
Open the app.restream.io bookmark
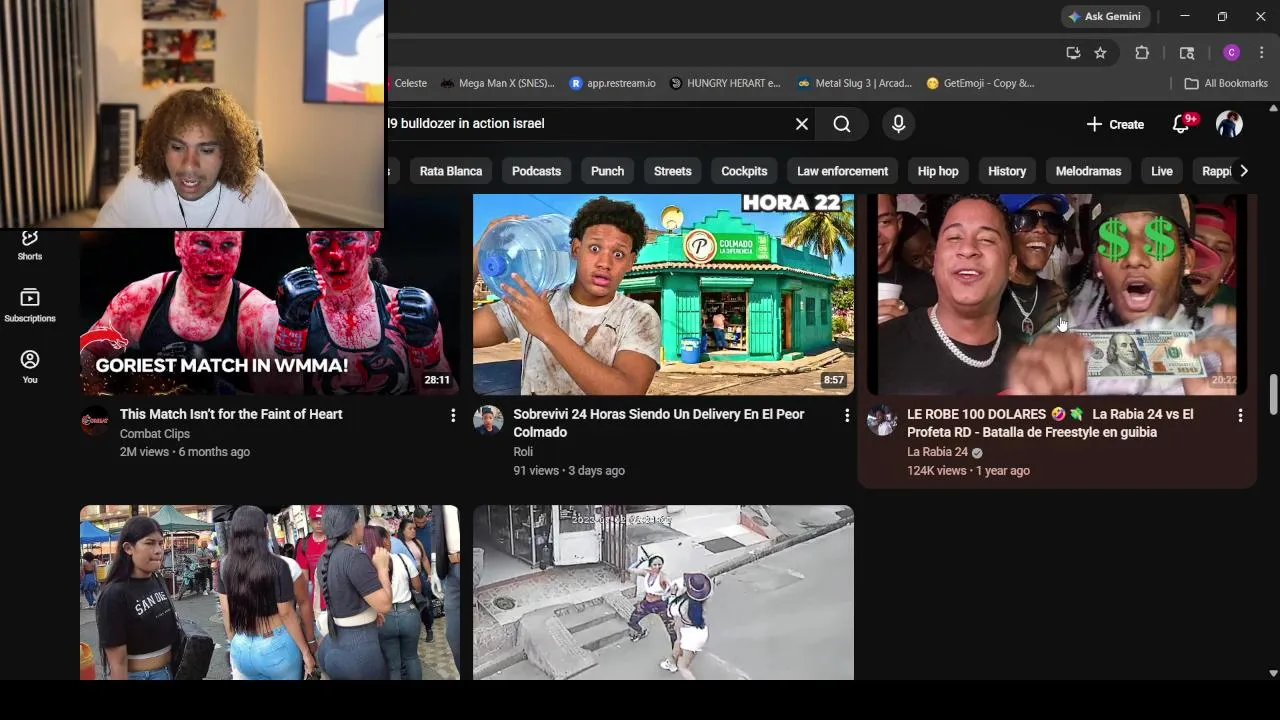pyautogui.click(x=612, y=83)
